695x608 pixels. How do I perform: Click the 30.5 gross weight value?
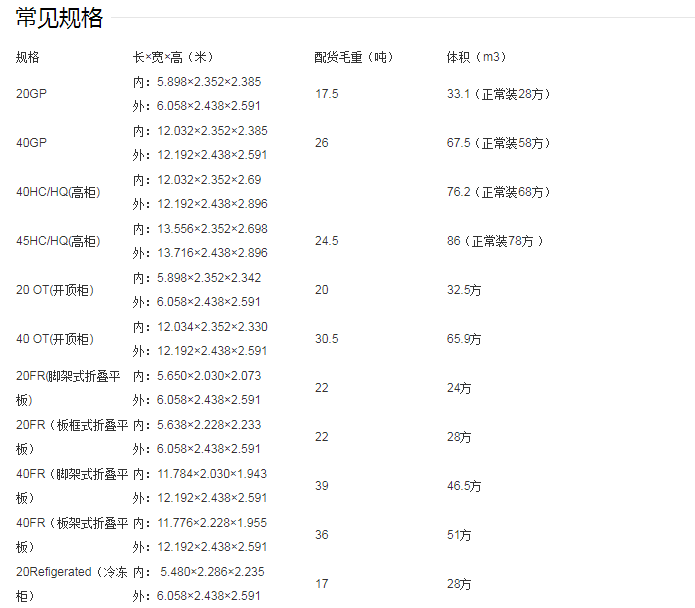point(326,339)
